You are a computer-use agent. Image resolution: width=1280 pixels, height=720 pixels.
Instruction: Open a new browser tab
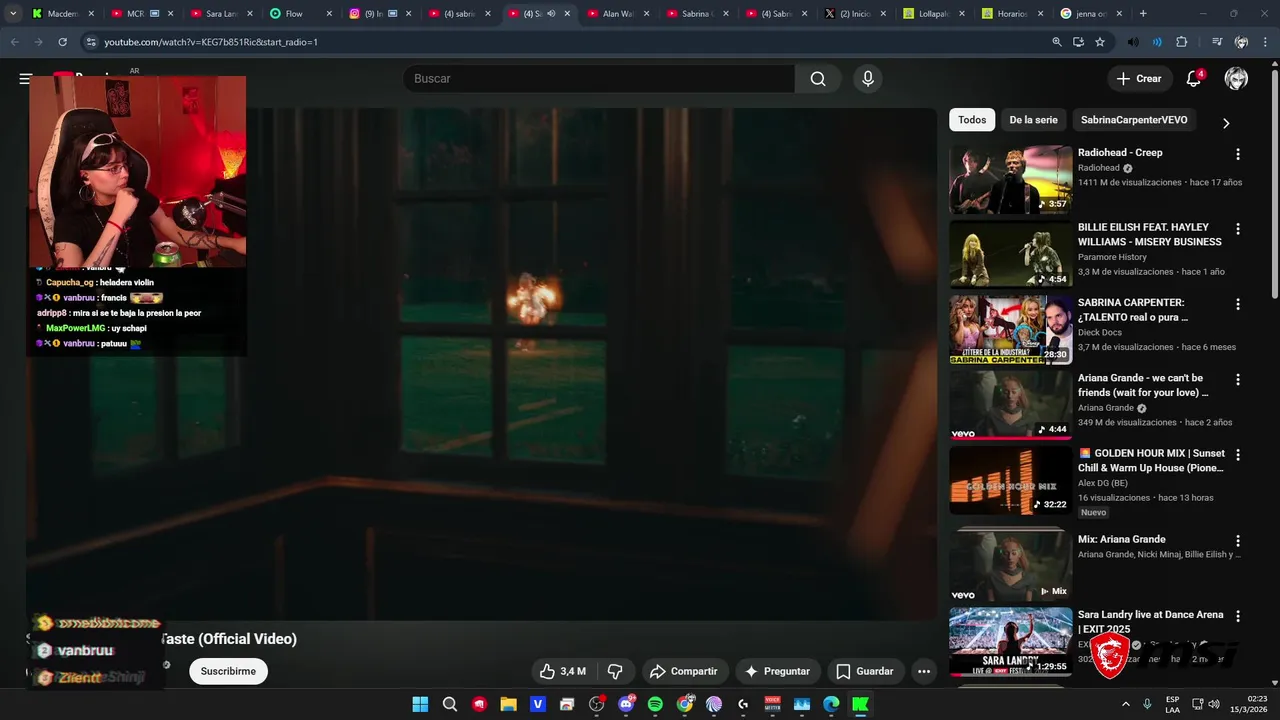coord(1143,14)
